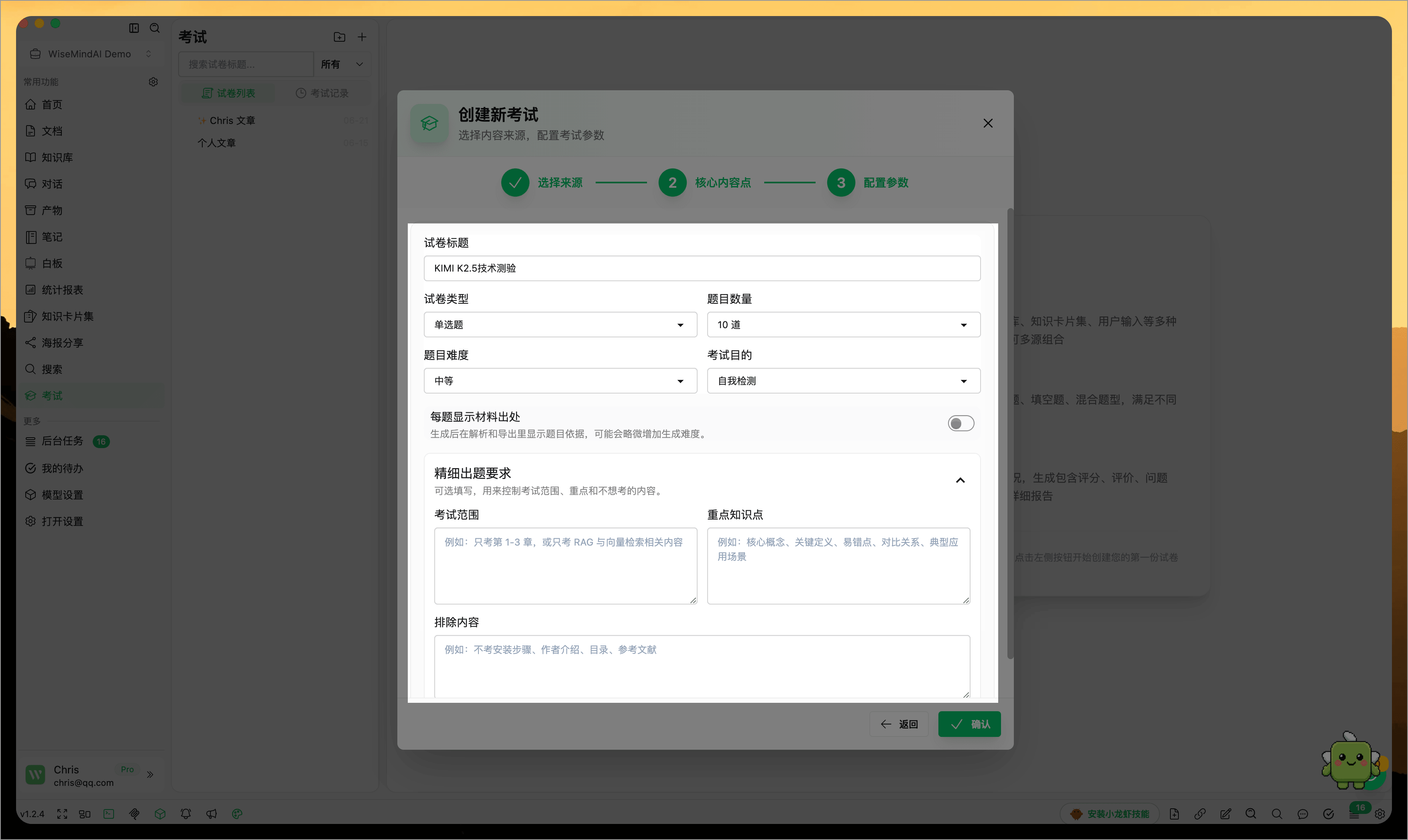This screenshot has height=840, width=1408.
Task: Click the 排除内容 text area
Action: pyautogui.click(x=702, y=666)
